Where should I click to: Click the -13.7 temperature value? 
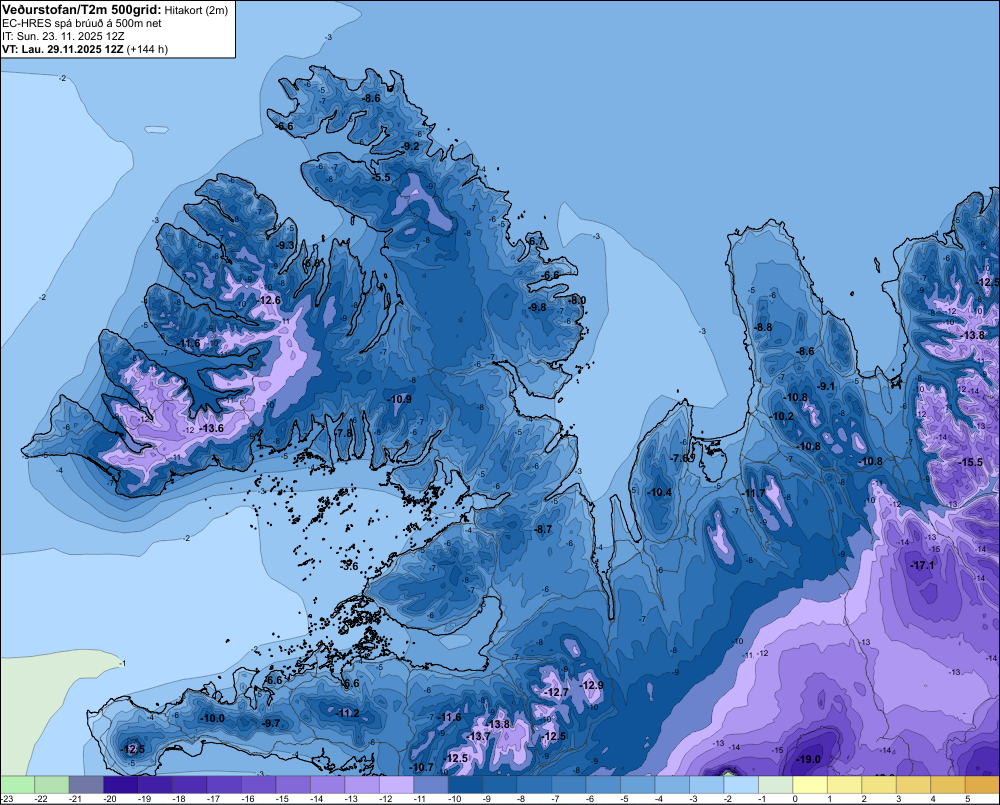(479, 736)
